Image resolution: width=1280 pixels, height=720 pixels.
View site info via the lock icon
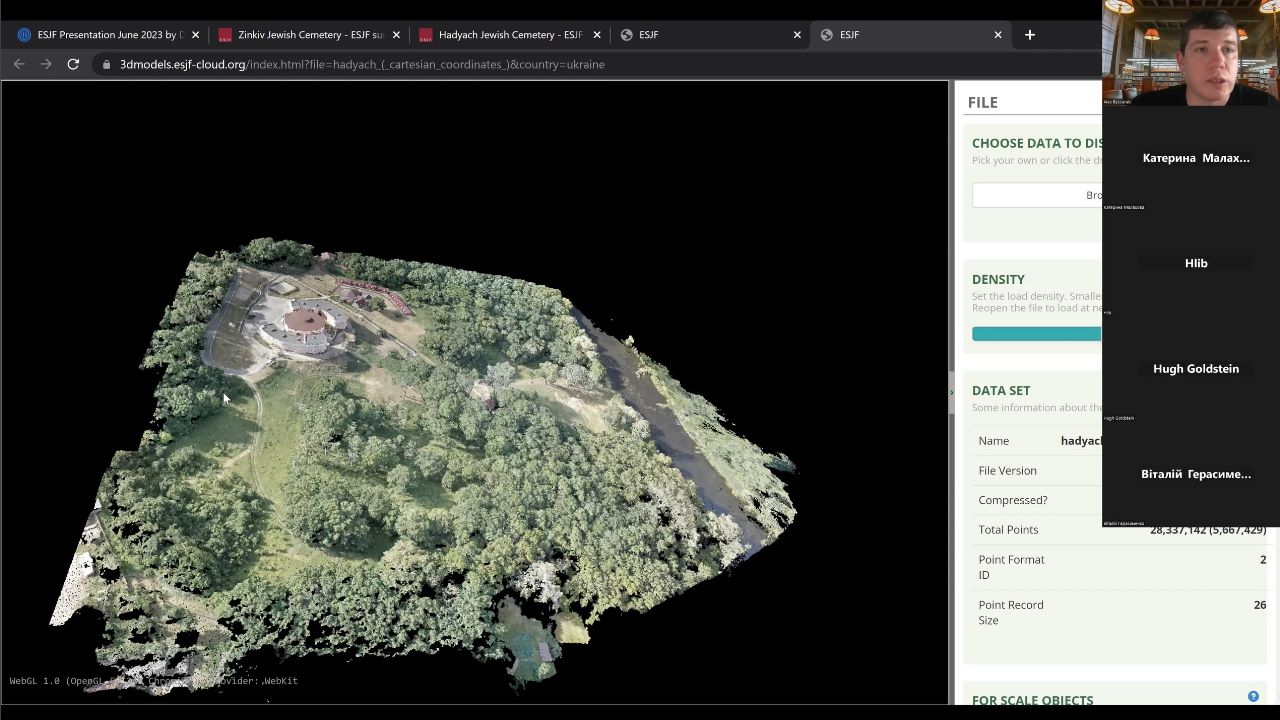pos(106,64)
